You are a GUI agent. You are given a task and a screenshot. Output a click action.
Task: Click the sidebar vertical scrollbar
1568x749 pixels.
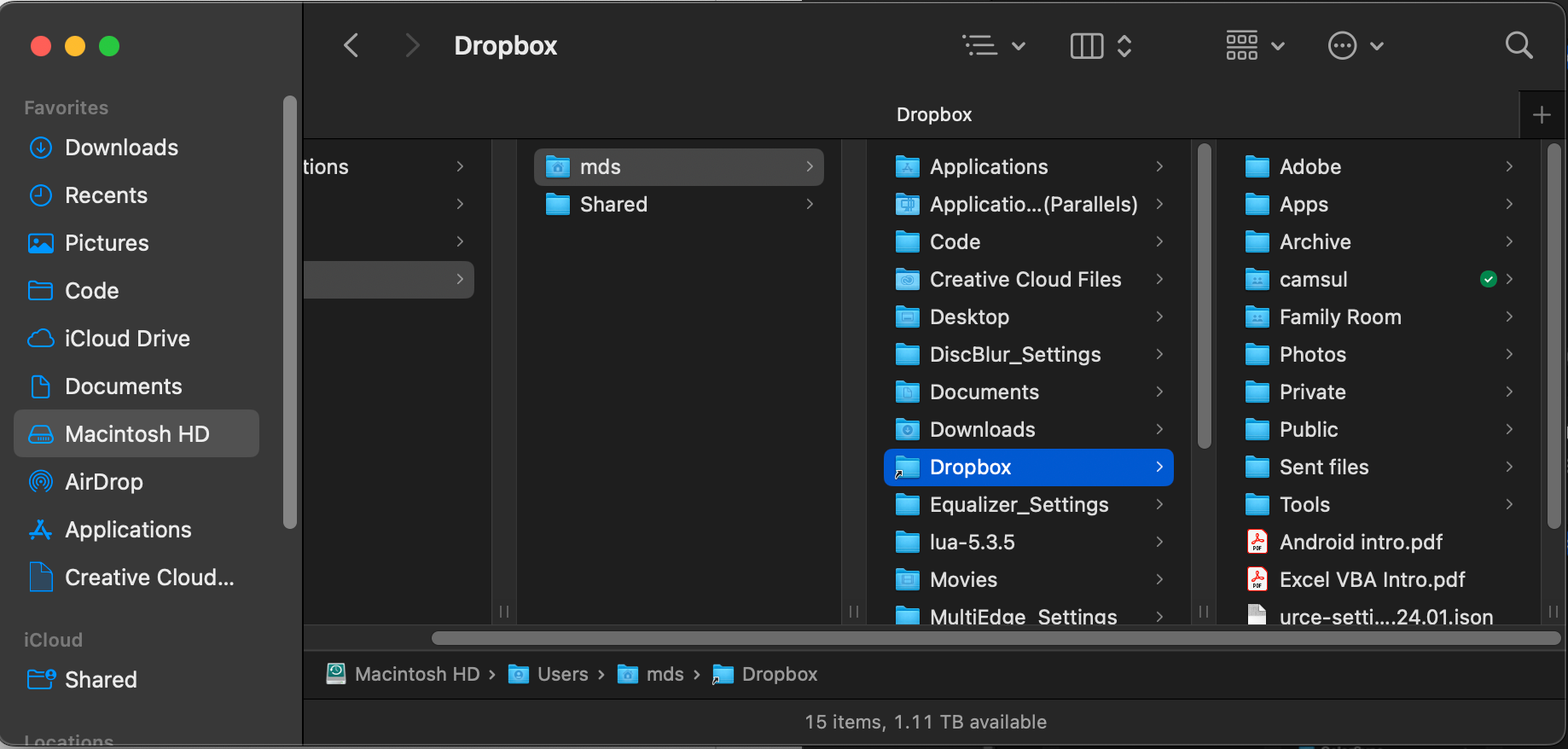click(x=290, y=312)
